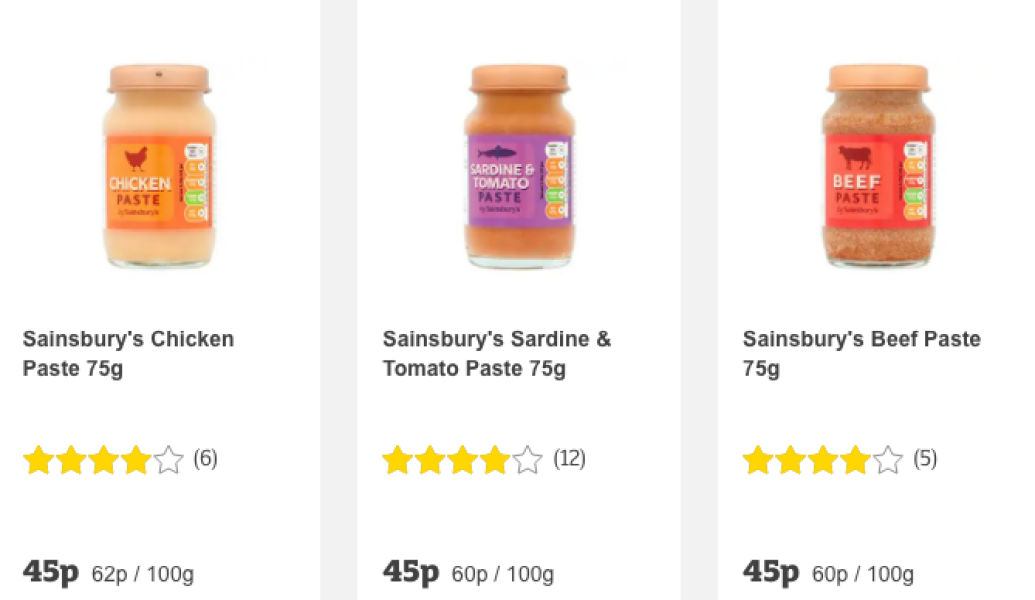Click the third star under Chicken Paste

coord(103,460)
